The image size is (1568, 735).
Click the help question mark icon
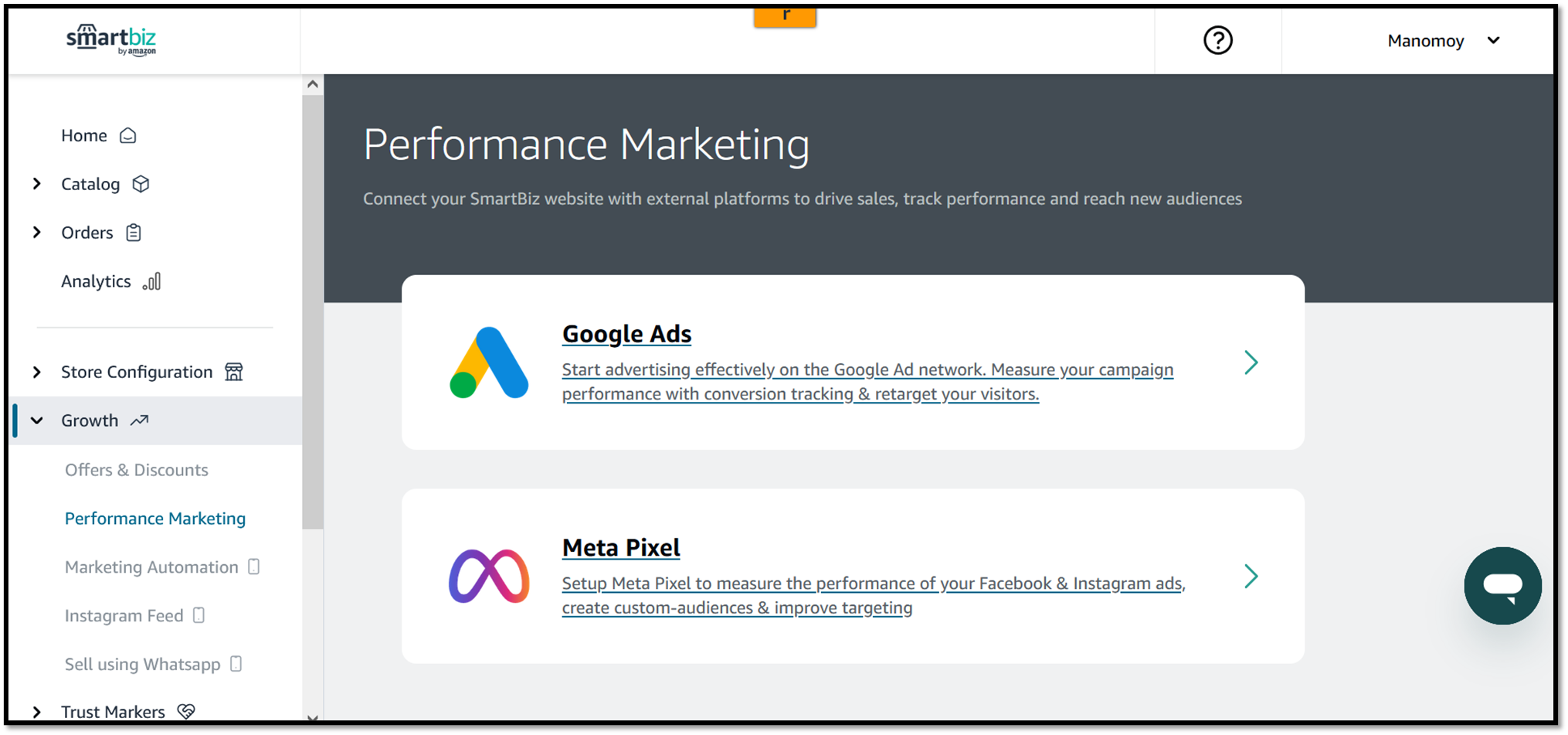click(1218, 40)
